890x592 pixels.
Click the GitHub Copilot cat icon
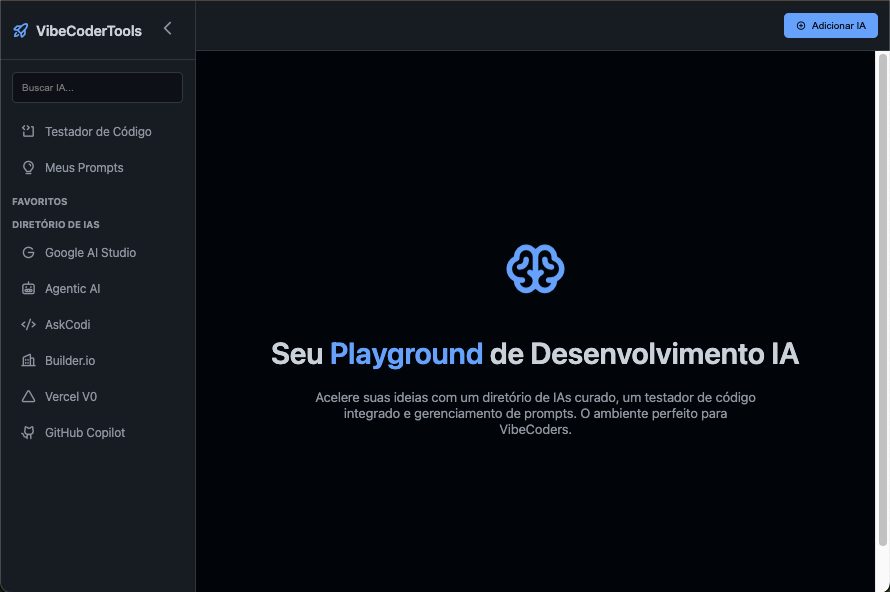pos(28,433)
